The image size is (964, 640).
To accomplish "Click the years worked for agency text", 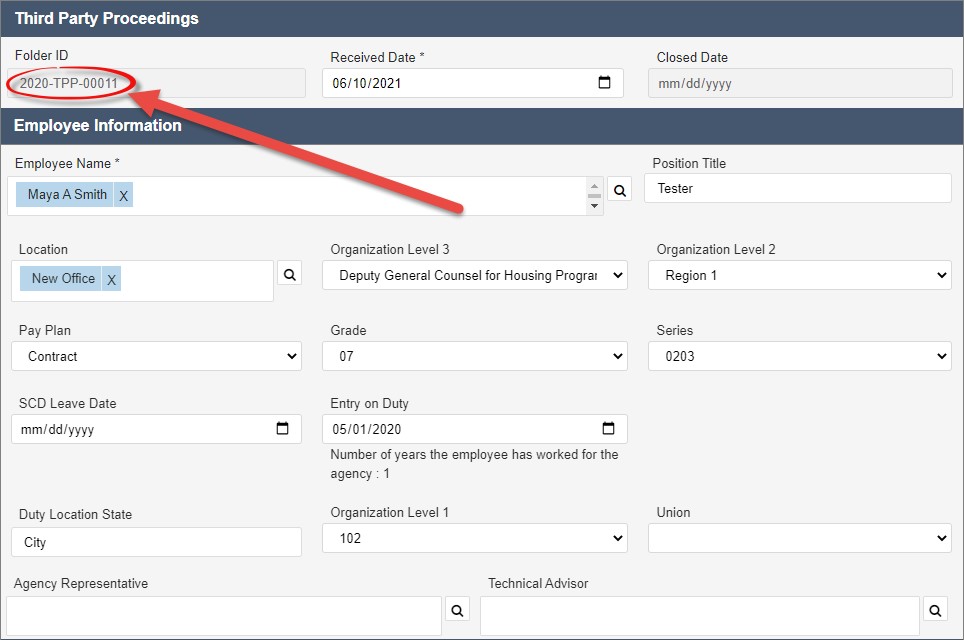I will [474, 464].
